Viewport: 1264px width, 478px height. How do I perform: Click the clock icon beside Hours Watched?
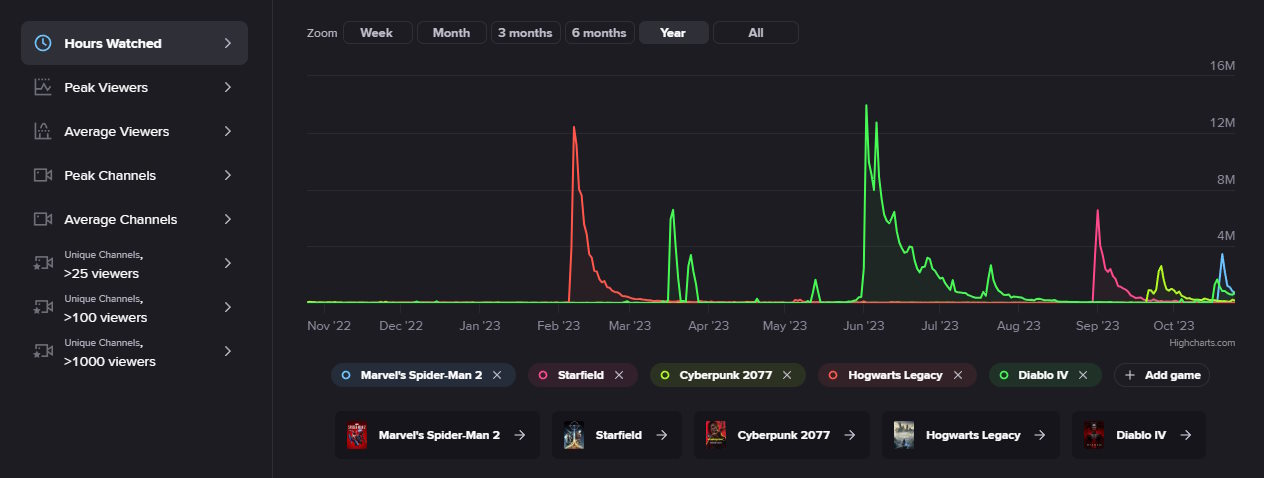43,43
